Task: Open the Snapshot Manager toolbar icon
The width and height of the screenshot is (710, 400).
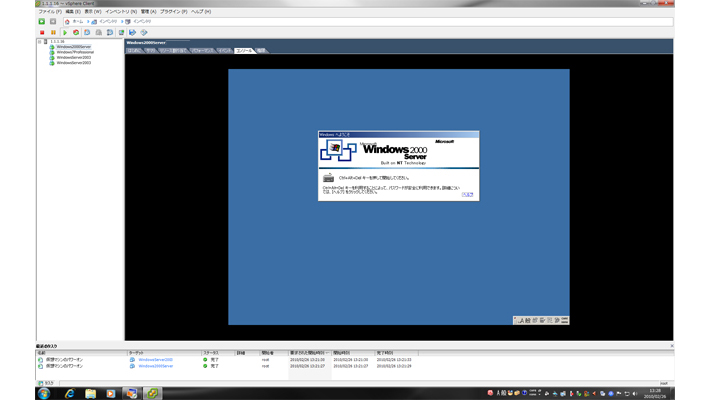Action: [x=110, y=33]
